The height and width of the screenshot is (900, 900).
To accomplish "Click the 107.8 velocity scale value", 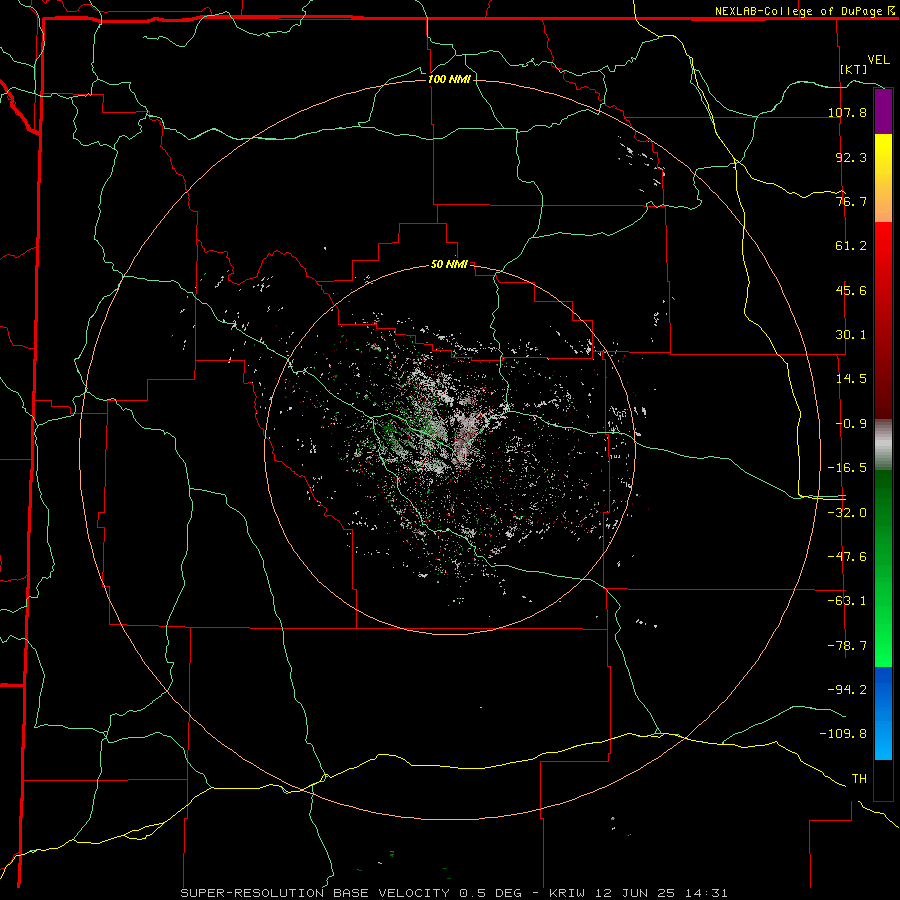I will (x=848, y=112).
